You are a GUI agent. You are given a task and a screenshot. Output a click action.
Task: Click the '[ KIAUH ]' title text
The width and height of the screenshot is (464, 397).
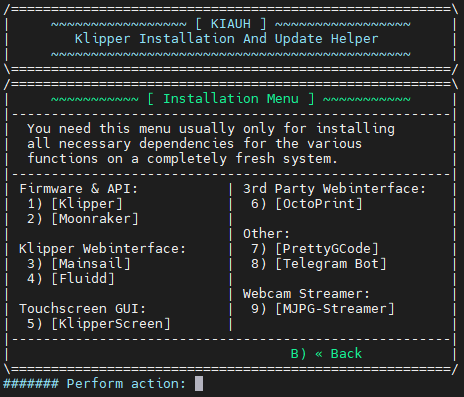tap(231, 24)
